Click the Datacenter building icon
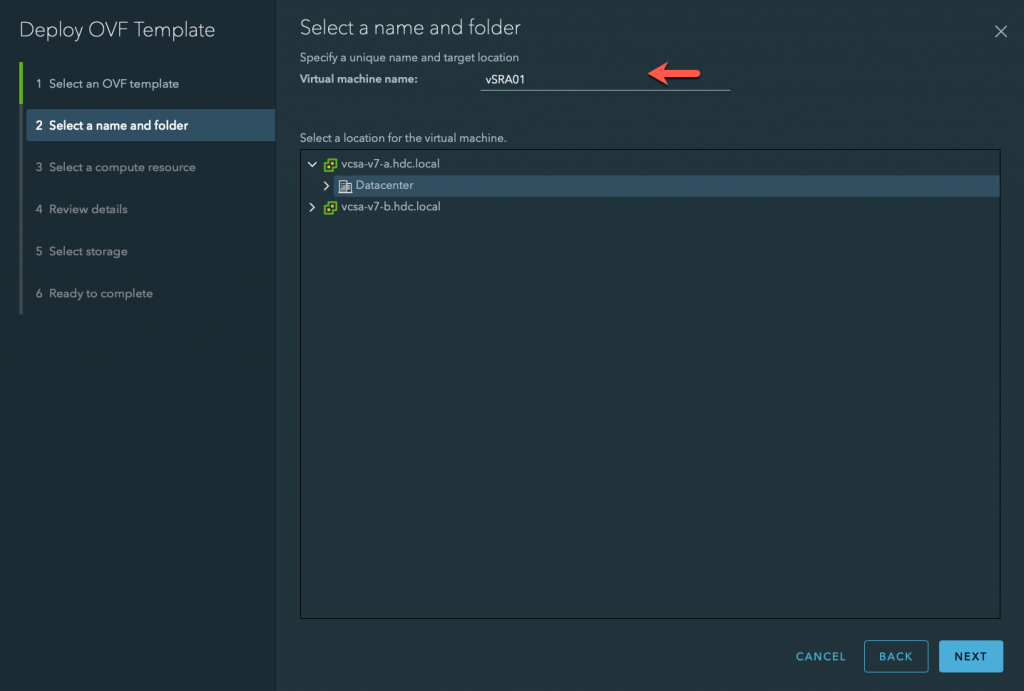 point(345,186)
